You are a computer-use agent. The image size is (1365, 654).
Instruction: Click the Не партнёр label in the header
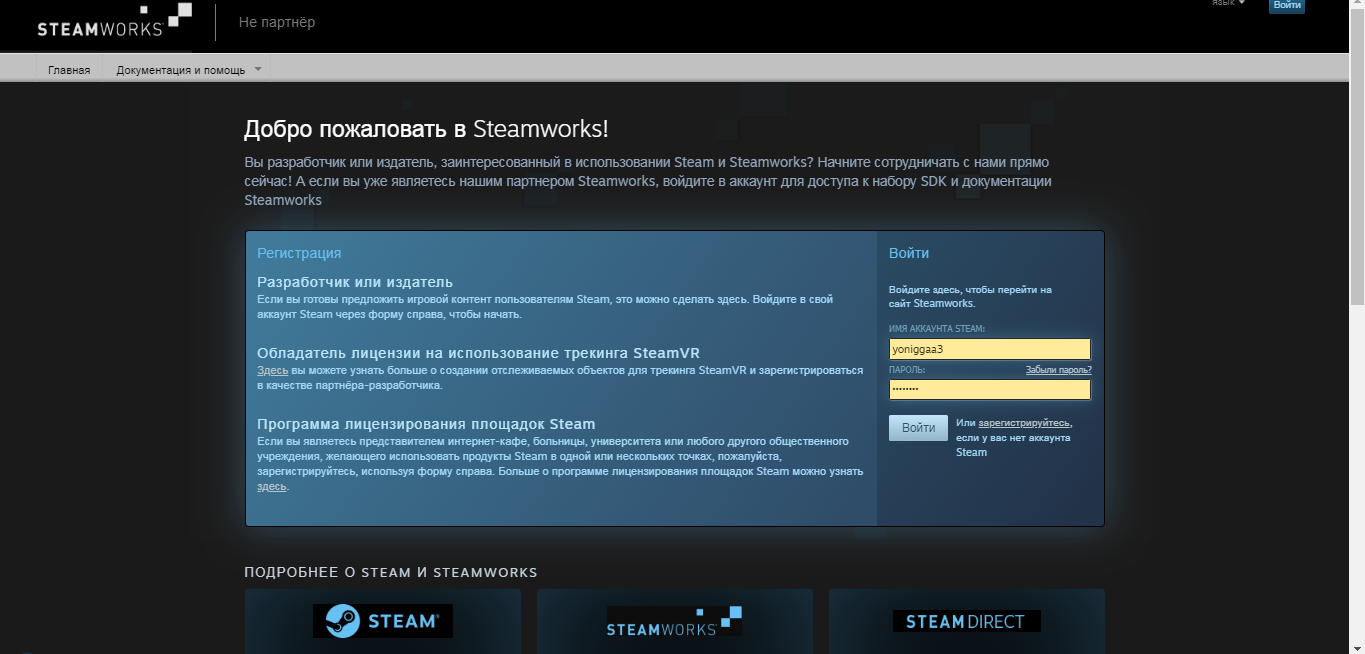(277, 22)
